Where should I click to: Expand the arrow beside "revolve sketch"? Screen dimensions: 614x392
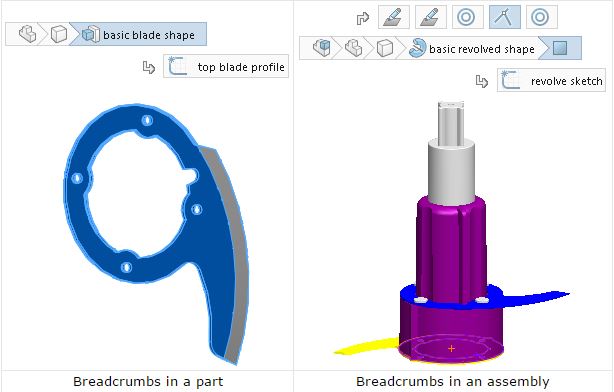(x=482, y=81)
